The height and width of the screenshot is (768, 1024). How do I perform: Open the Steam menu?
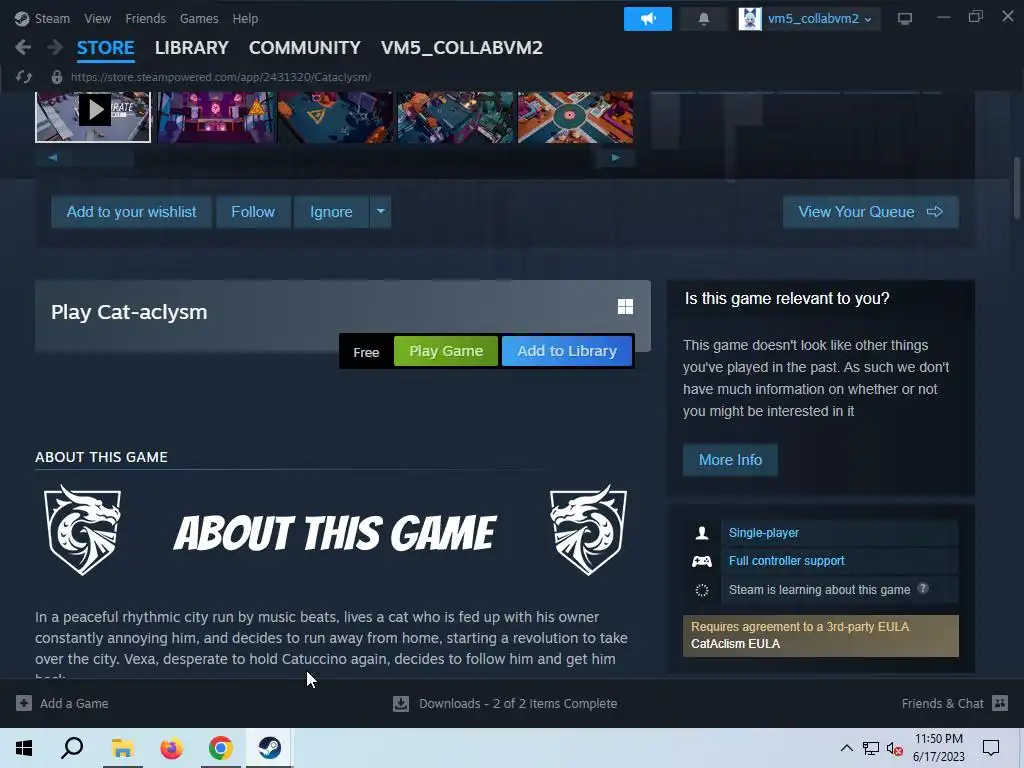[52, 18]
